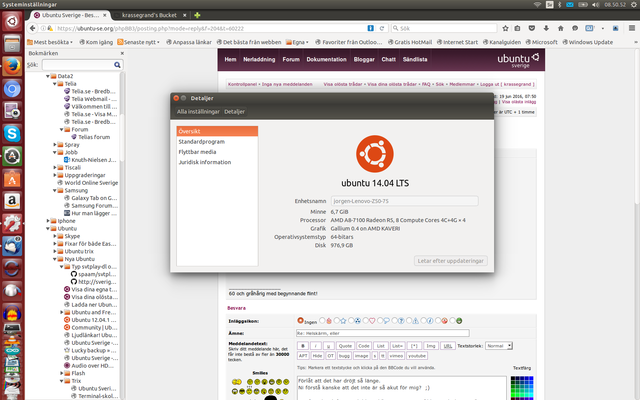
Task: Collapse the Nya Ubuntu bookmark folder
Action: [x=55, y=259]
